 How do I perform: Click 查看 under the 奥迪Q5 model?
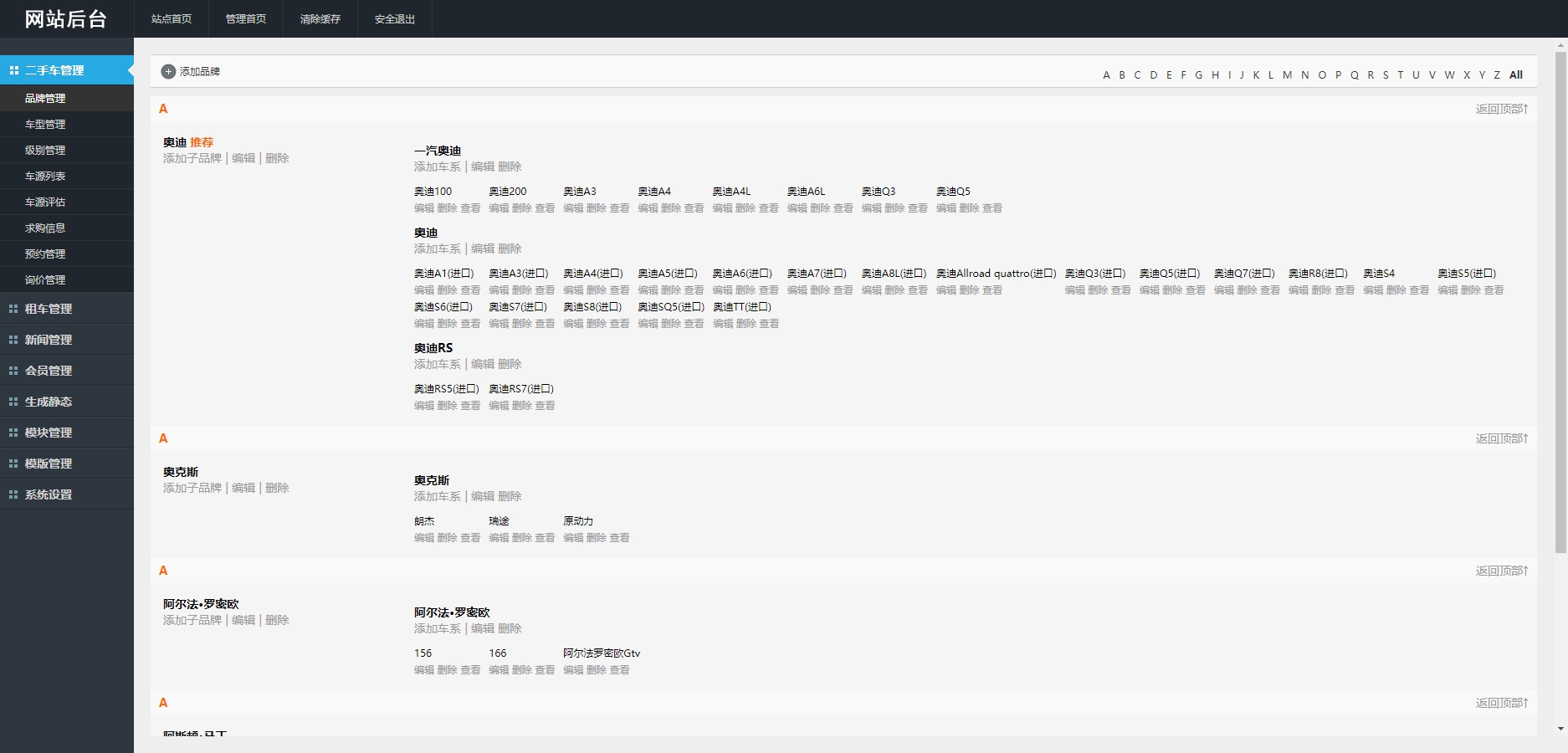pos(992,208)
